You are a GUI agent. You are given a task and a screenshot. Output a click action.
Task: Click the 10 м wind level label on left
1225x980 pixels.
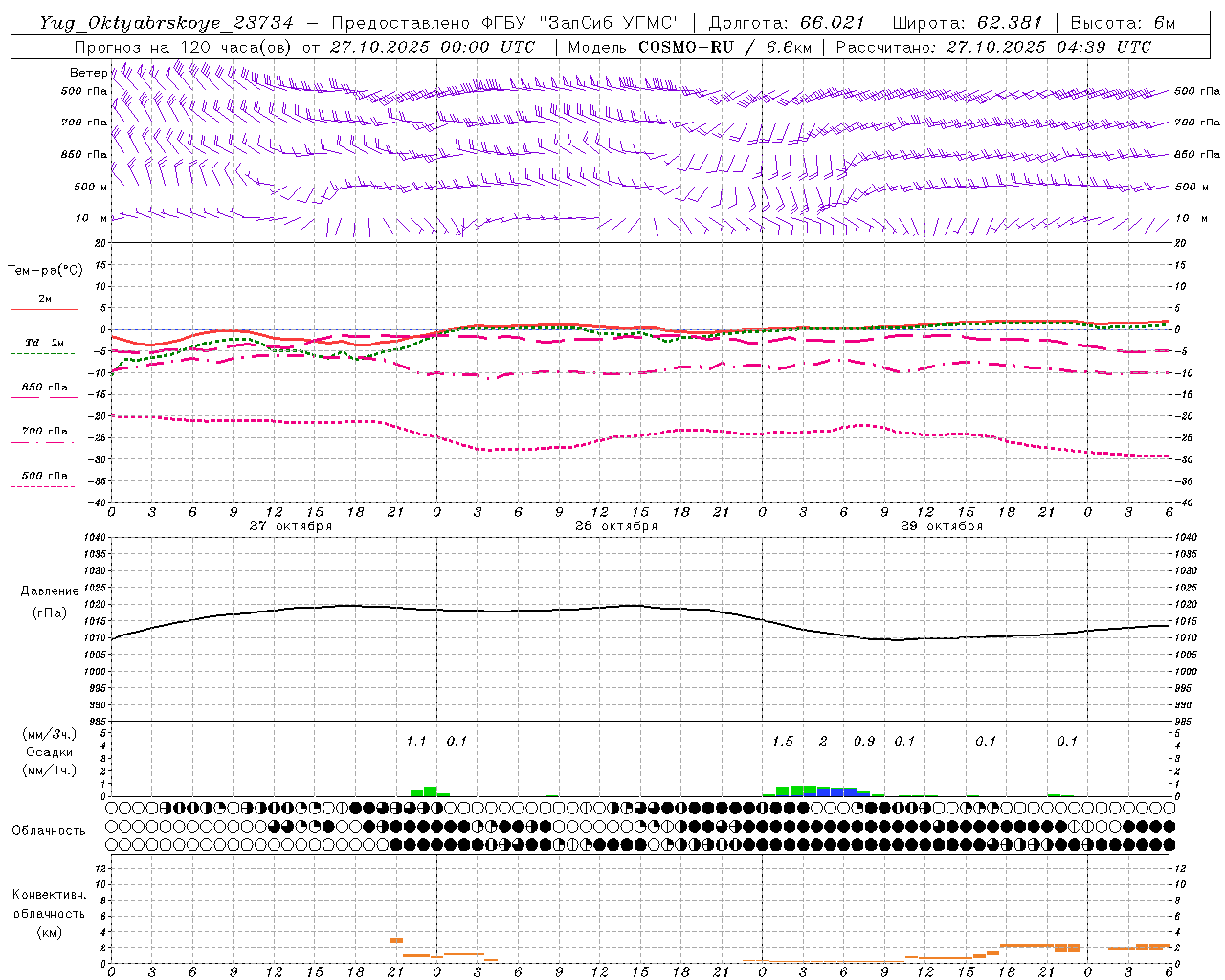pyautogui.click(x=92, y=219)
